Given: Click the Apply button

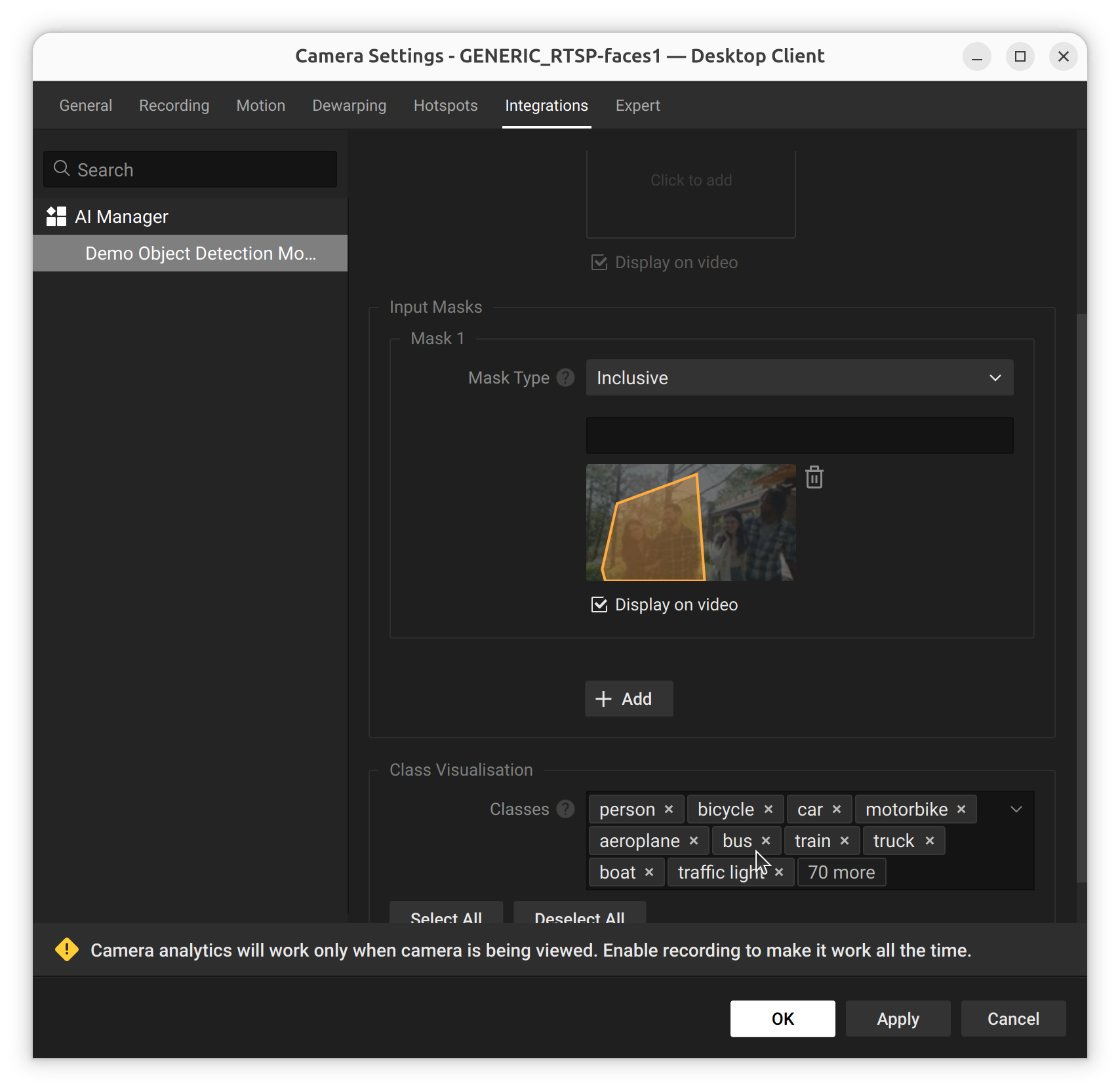Looking at the screenshot, I should [898, 1019].
